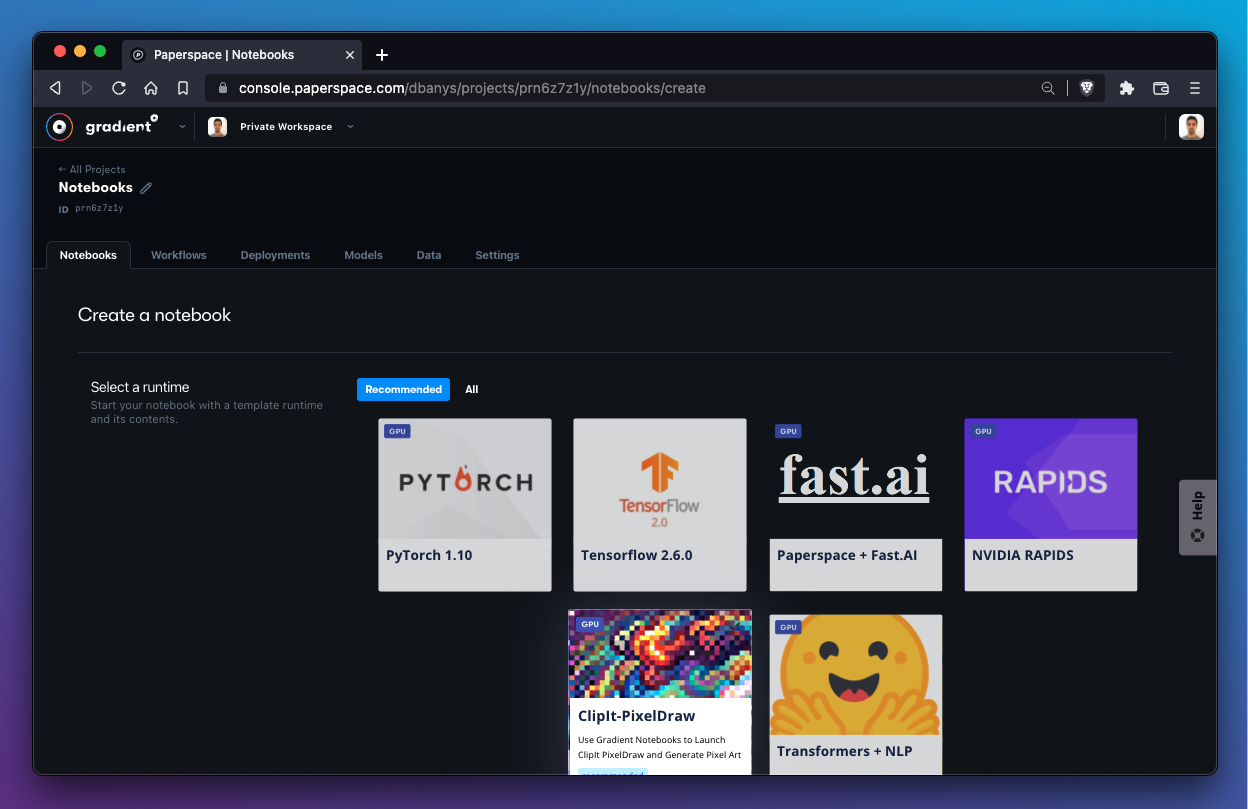Bookmark this page
1248x809 pixels.
click(183, 88)
